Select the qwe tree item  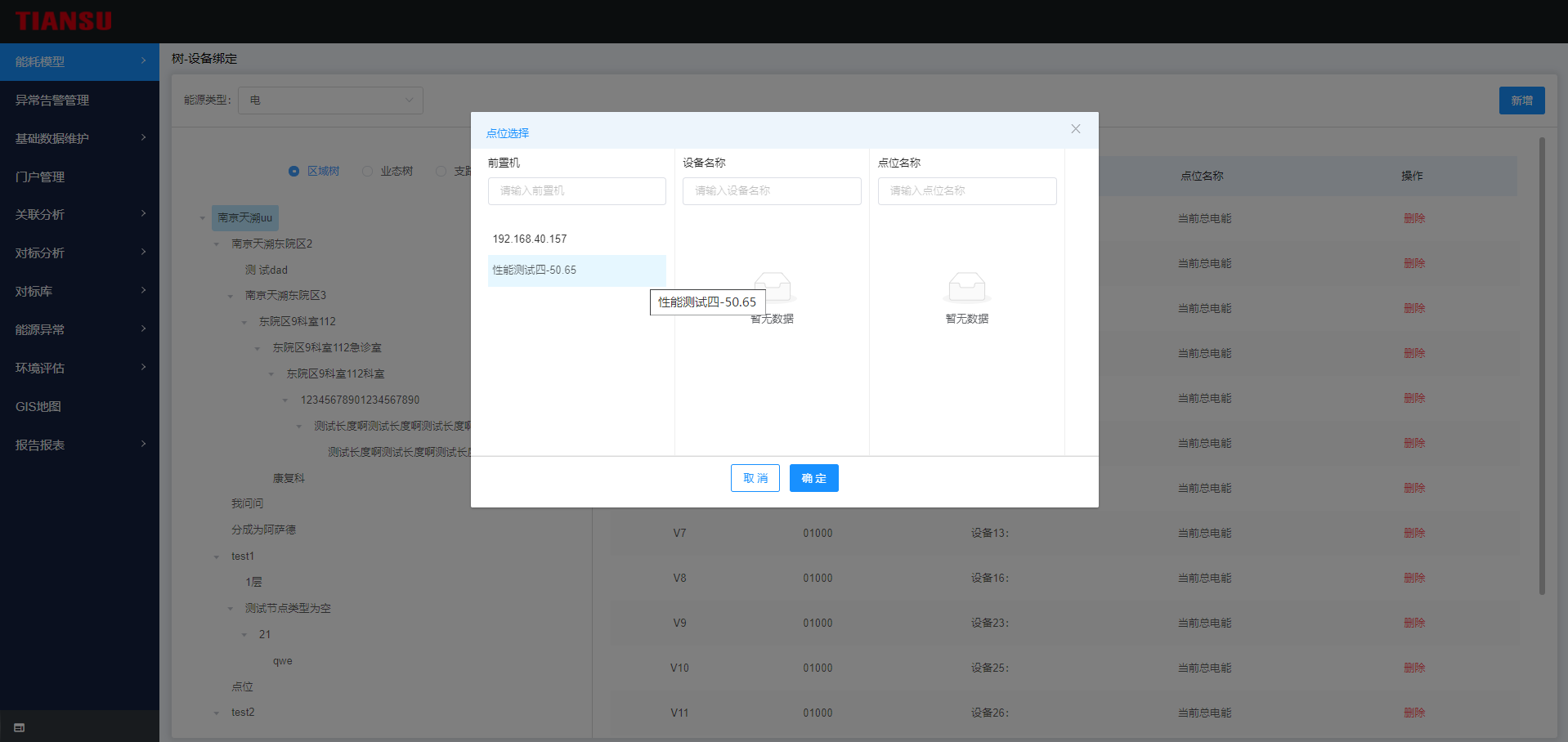pyautogui.click(x=282, y=661)
